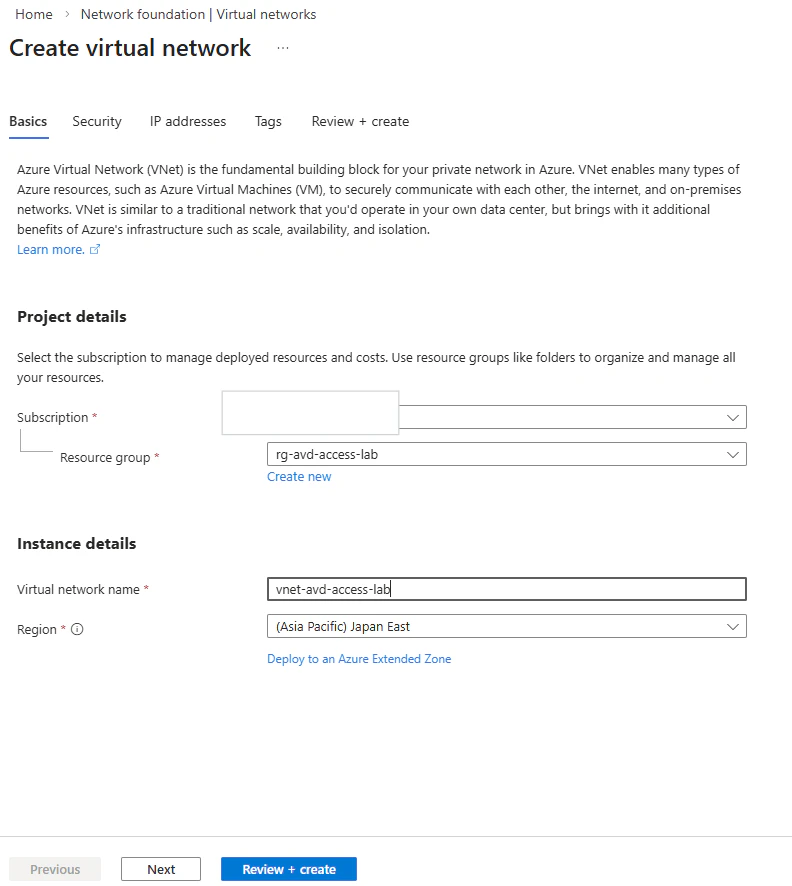Open Network foundation | Virtual networks breadcrumb
Viewport: 792px width, 886px height.
click(198, 14)
